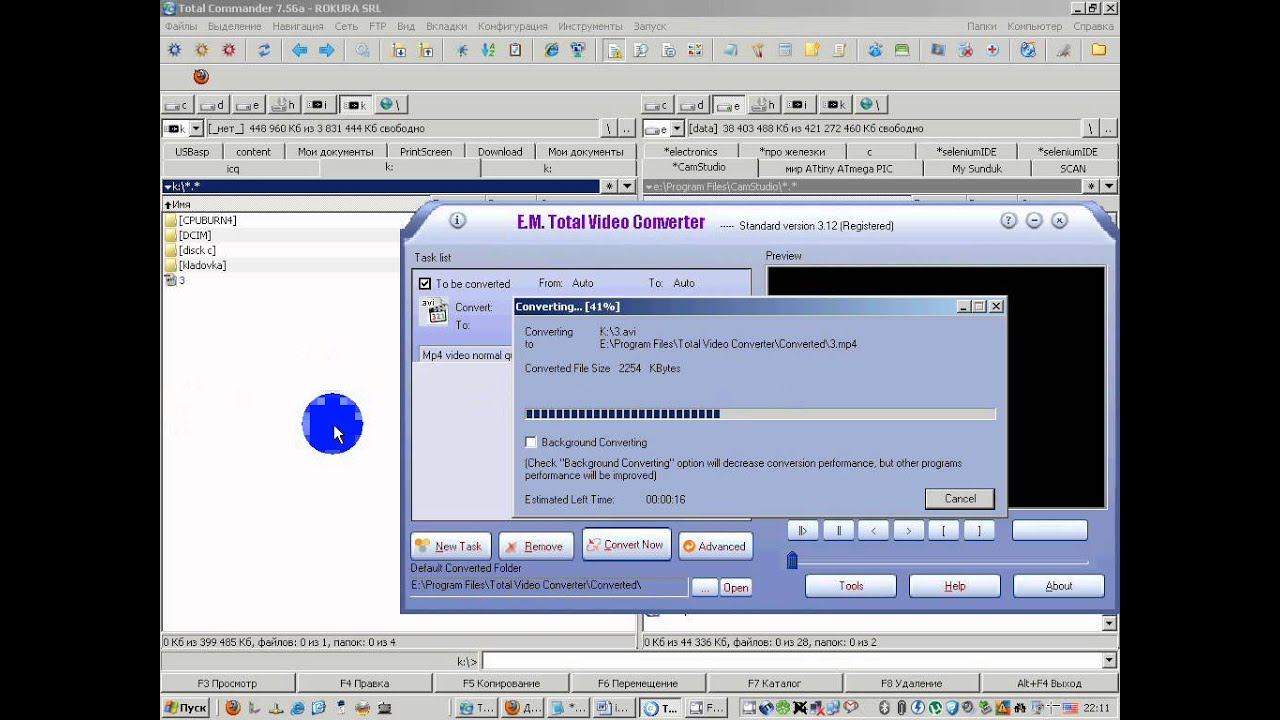Open the Инструменты menu
Viewport: 1280px width, 720px height.
(591, 26)
